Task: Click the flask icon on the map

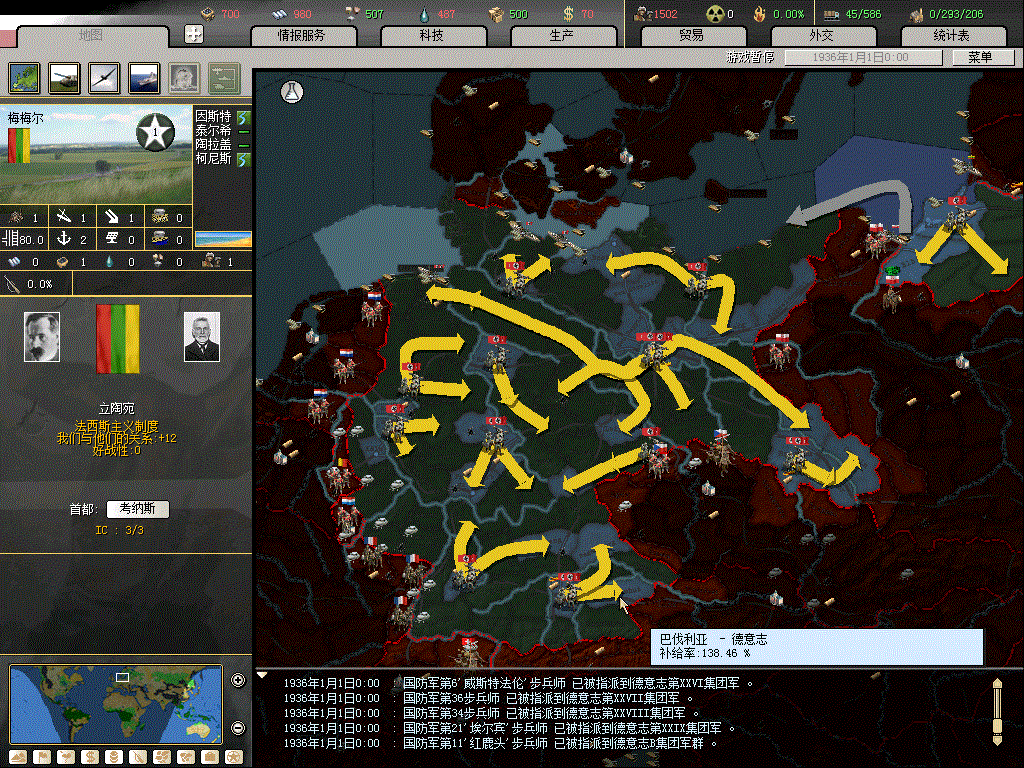Action: (292, 91)
